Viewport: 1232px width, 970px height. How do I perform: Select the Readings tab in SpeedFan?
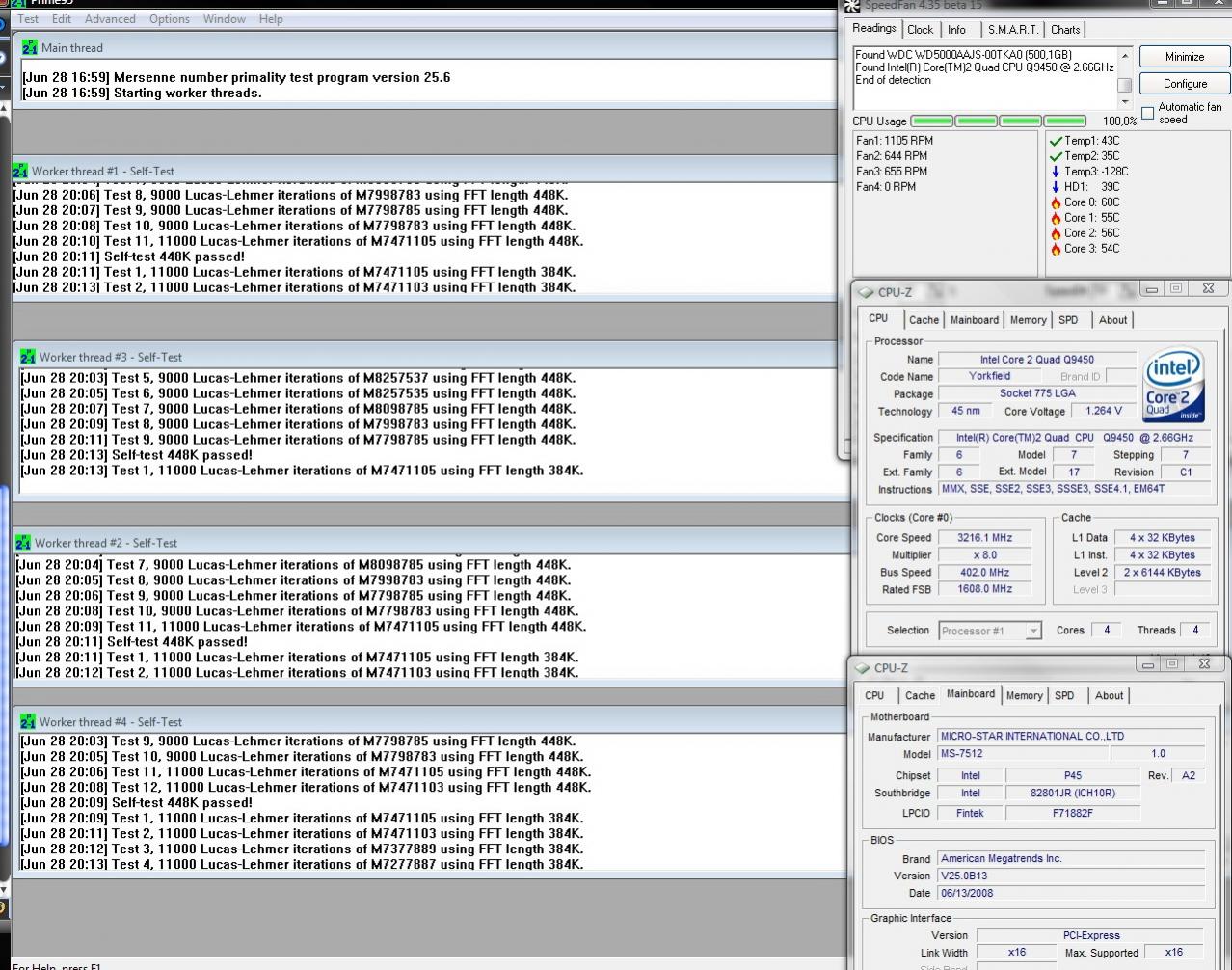coord(873,29)
